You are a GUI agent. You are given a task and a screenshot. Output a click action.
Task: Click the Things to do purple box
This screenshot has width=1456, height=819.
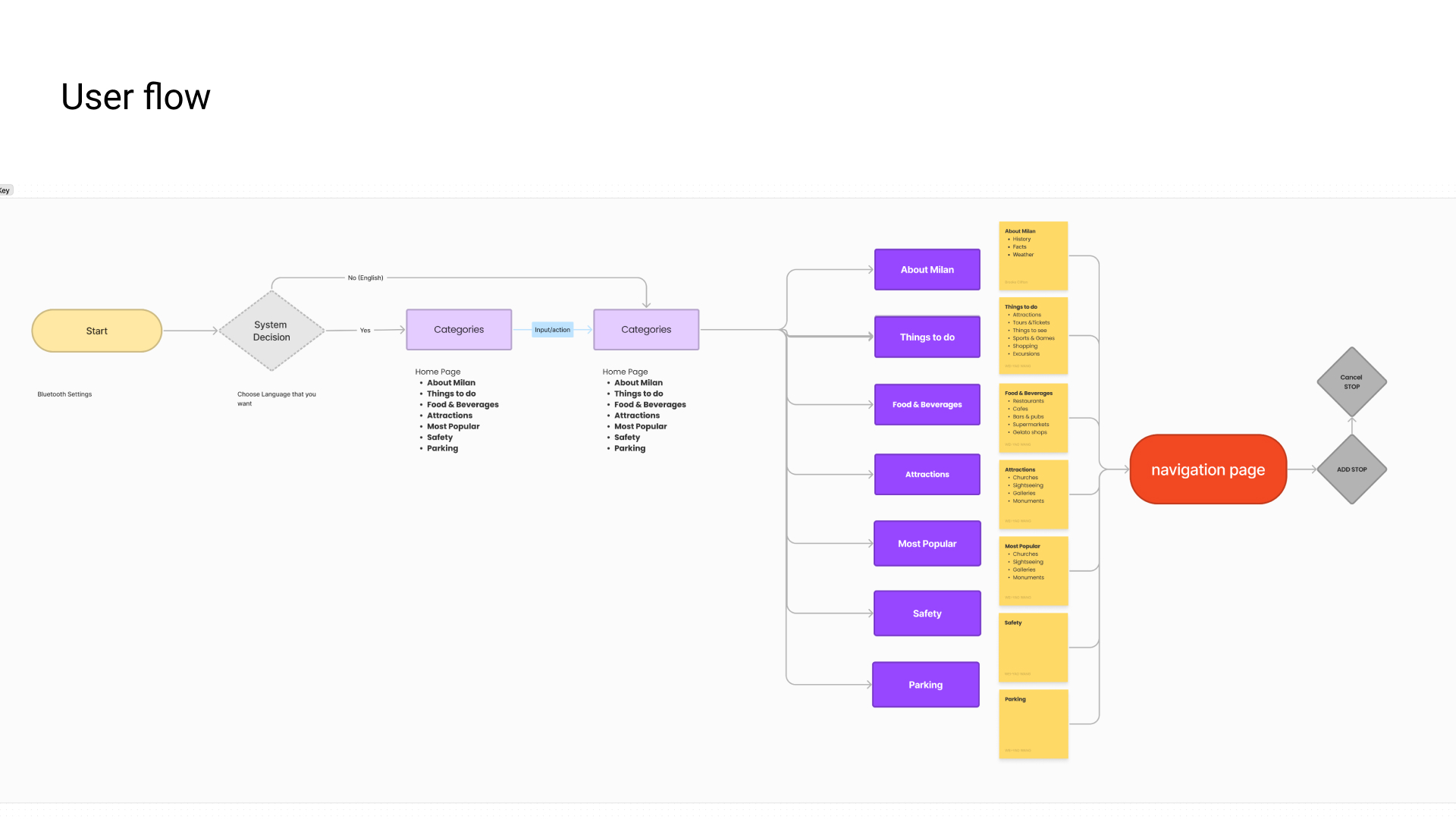coord(927,337)
